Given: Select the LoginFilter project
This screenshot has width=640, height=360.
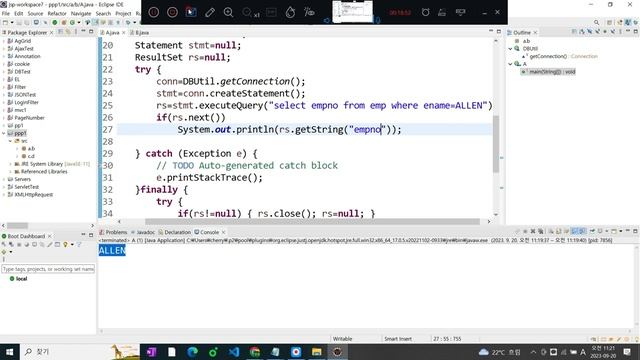Looking at the screenshot, I should coord(26,102).
